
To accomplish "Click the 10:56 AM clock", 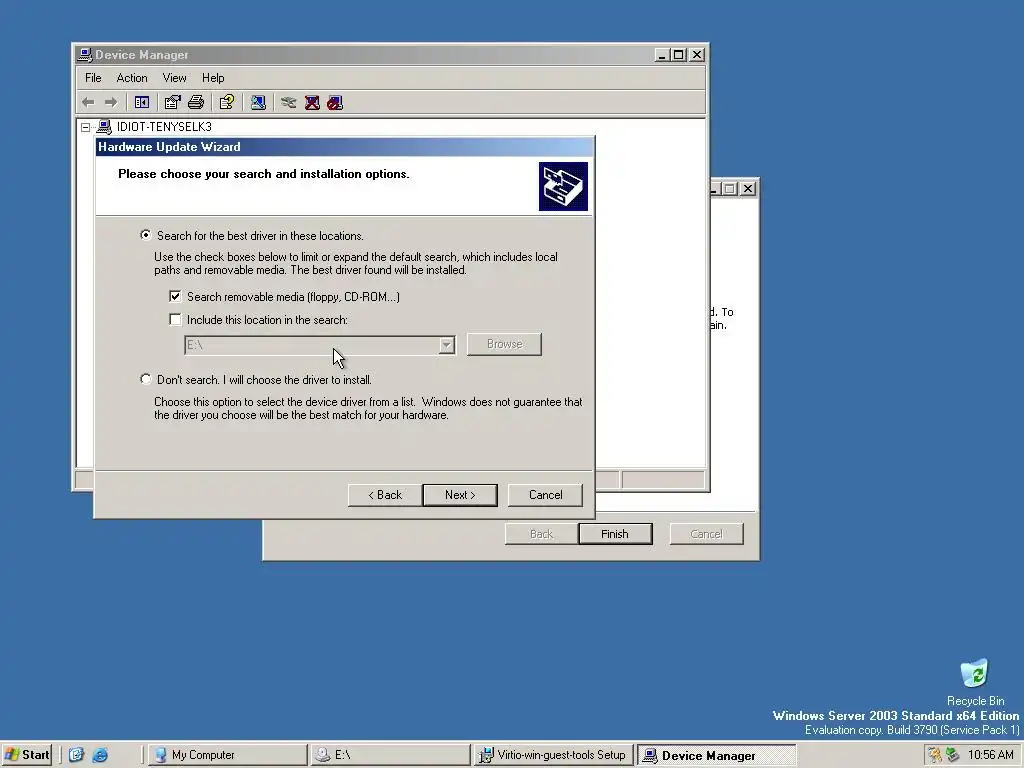I will pos(991,755).
